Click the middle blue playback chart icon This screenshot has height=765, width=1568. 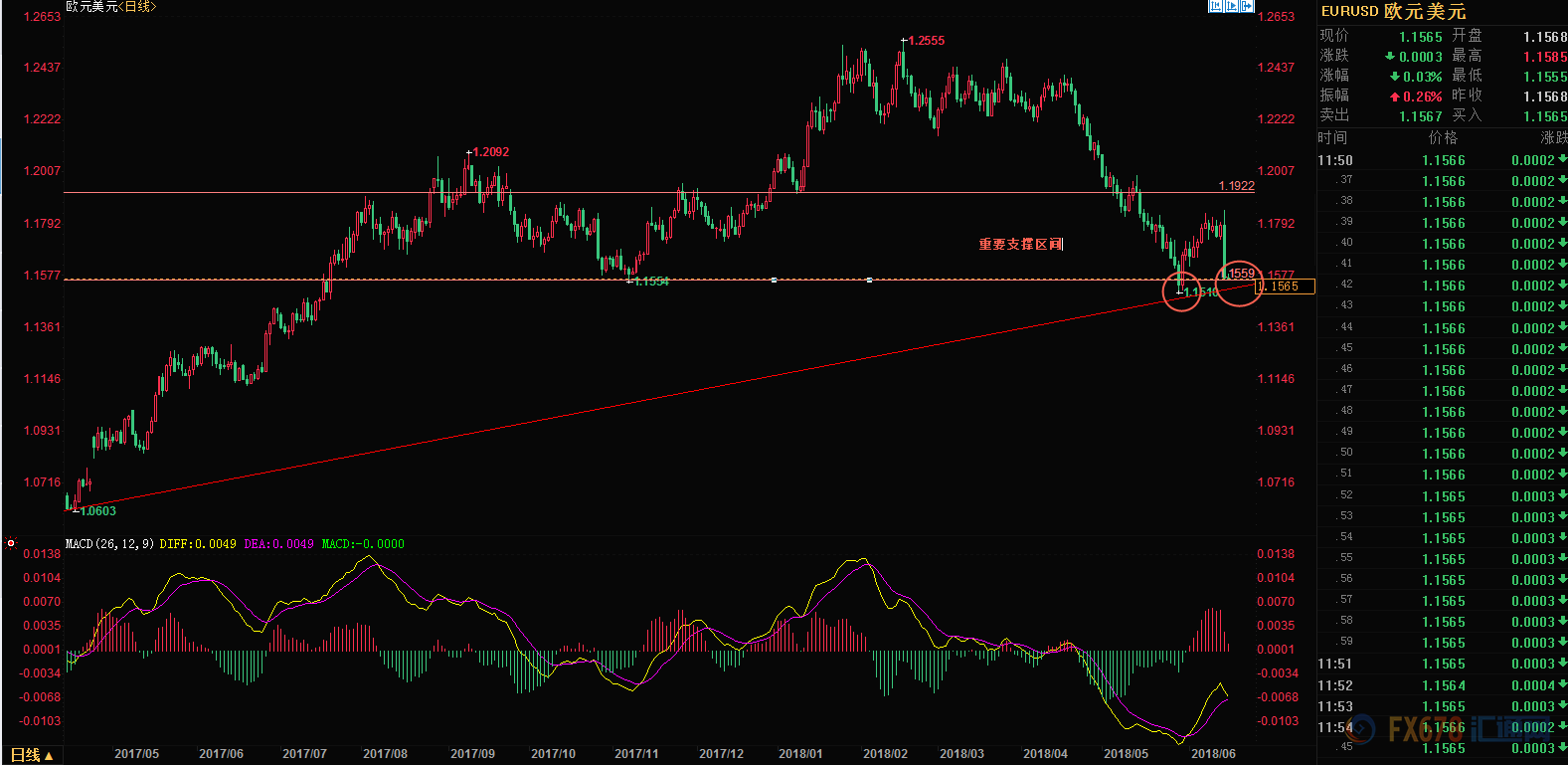point(1231,6)
